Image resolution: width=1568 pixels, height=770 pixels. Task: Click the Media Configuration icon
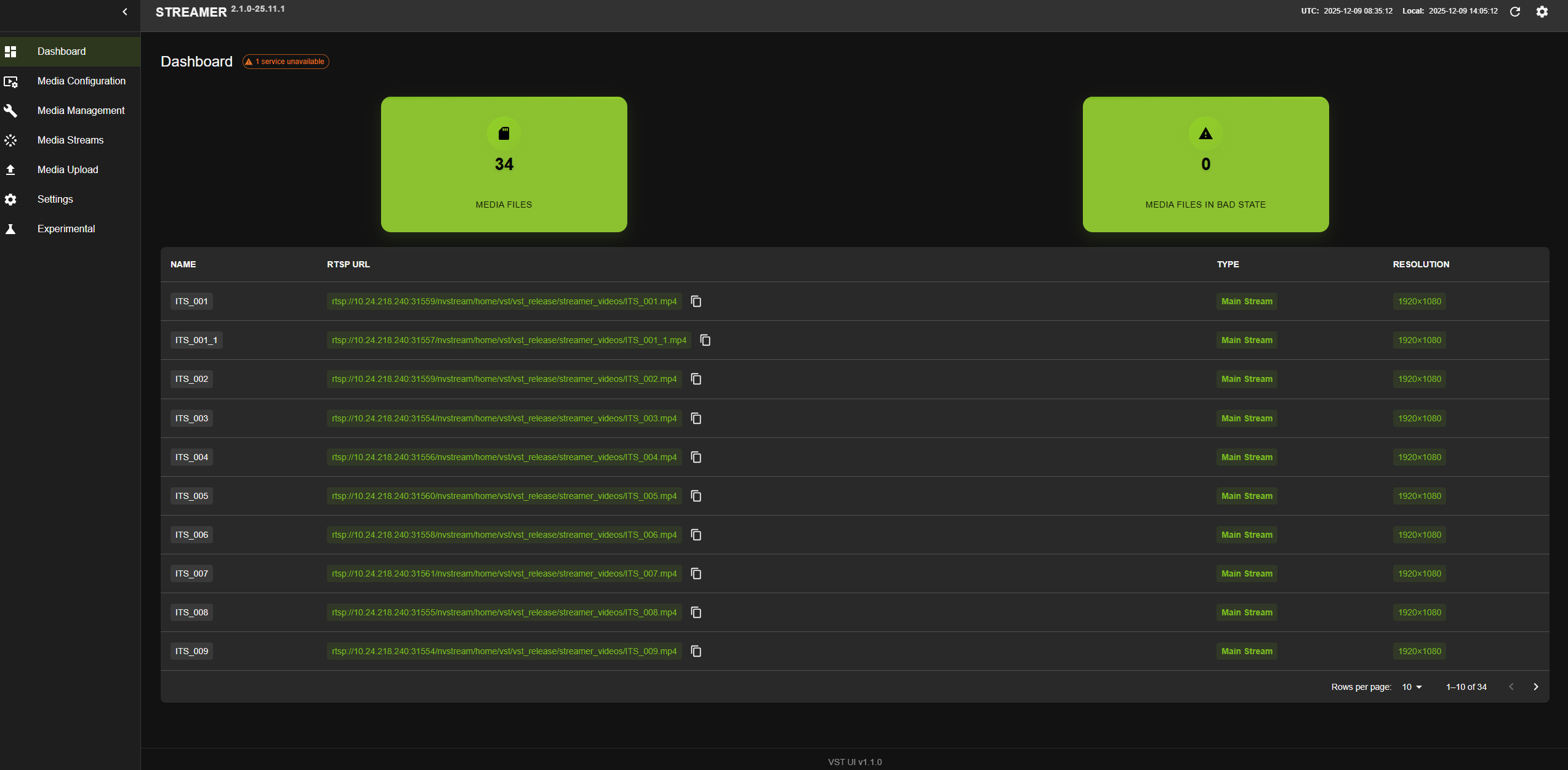click(10, 81)
